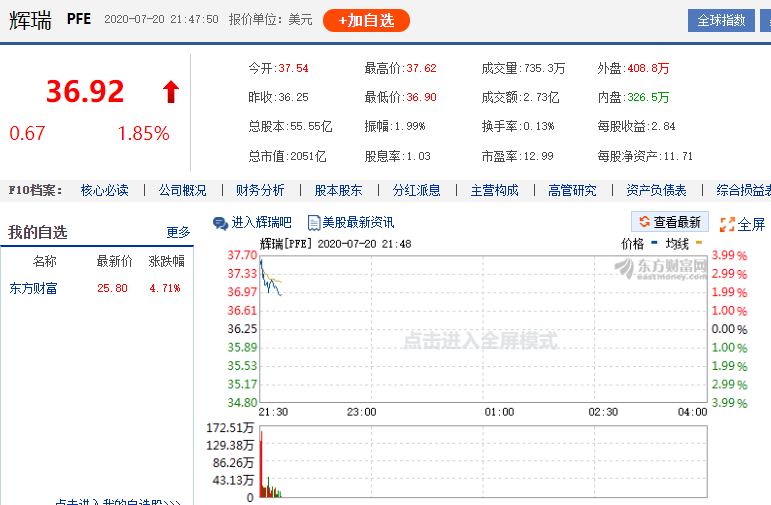Click the 涨跌幅 column header

pos(167,261)
